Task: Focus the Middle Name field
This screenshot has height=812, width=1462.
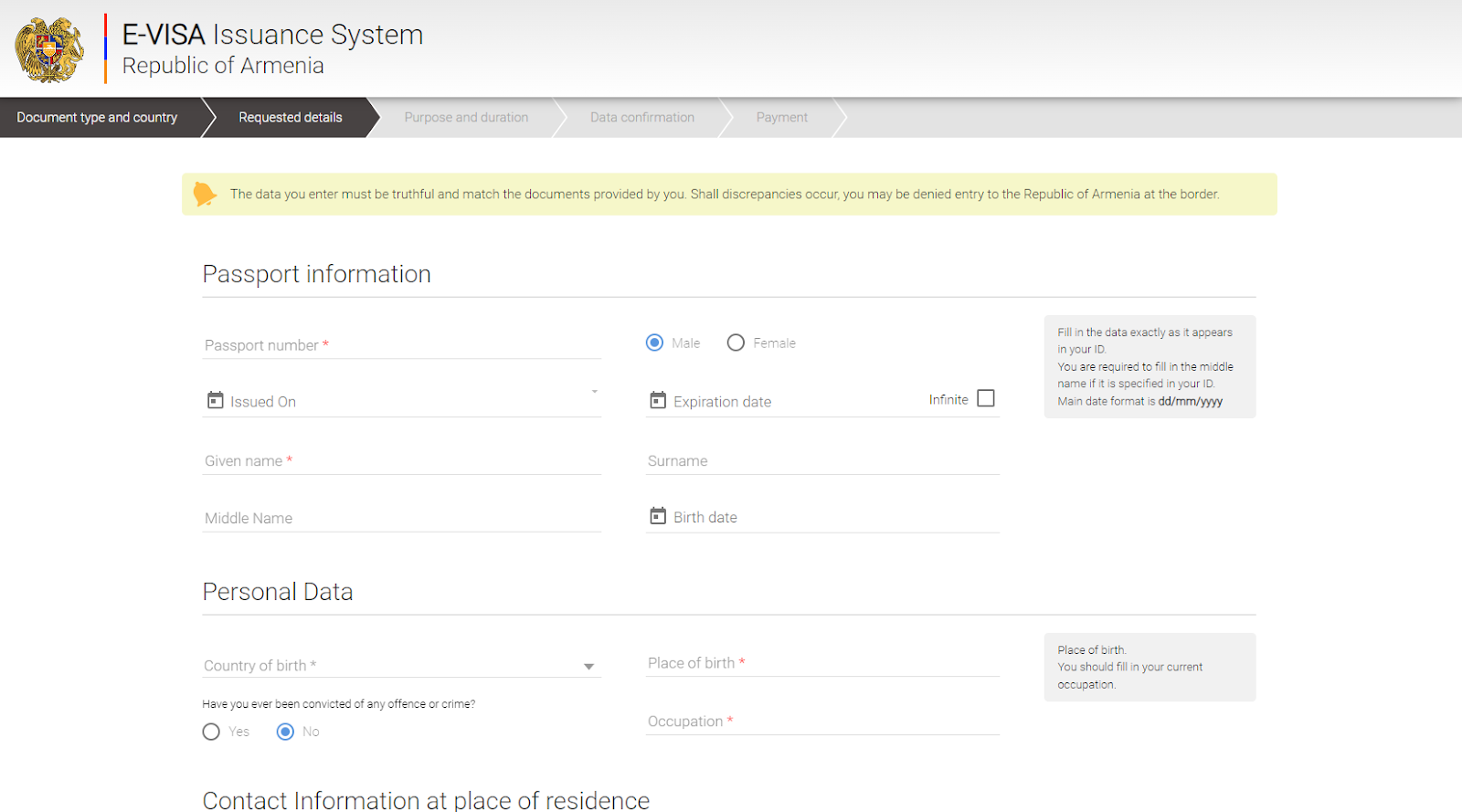Action: pyautogui.click(x=402, y=518)
